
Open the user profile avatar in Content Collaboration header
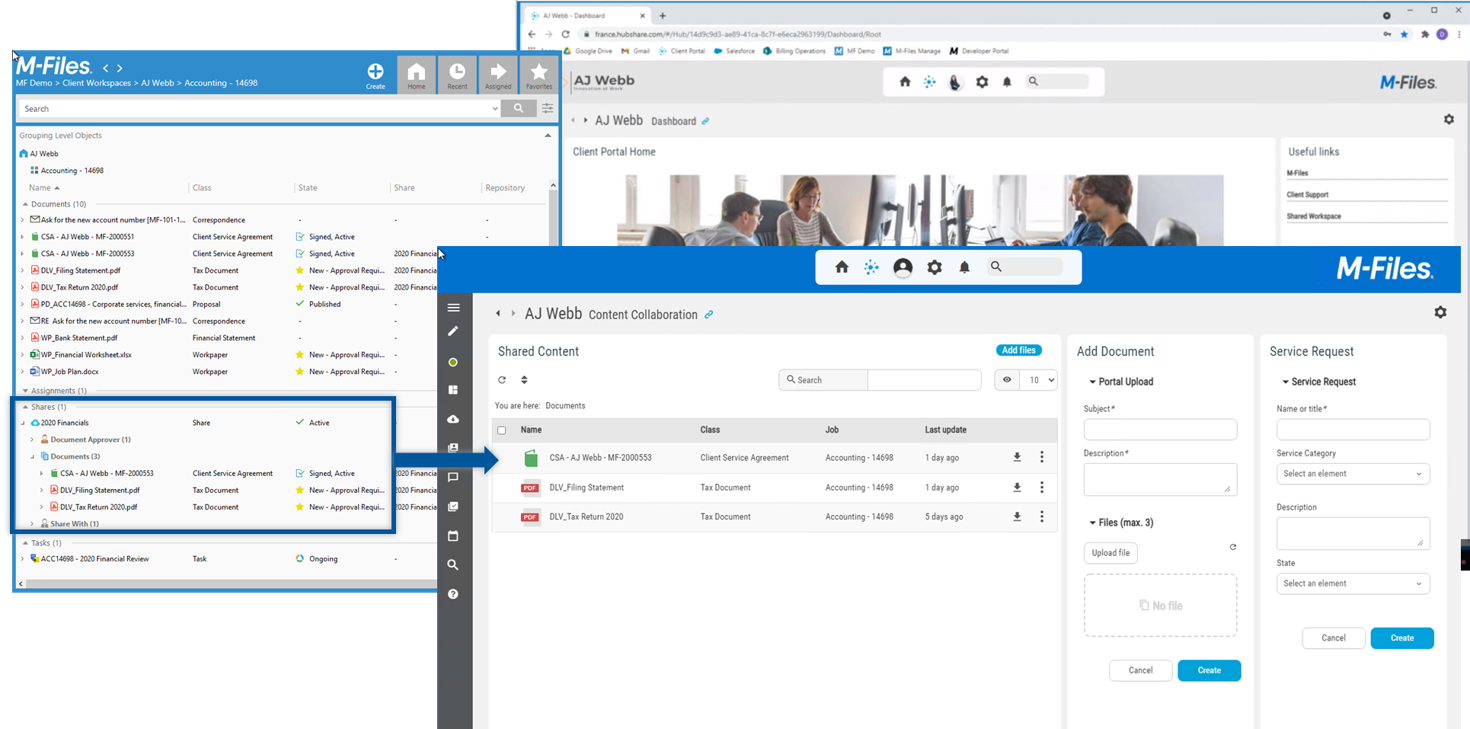[x=902, y=267]
